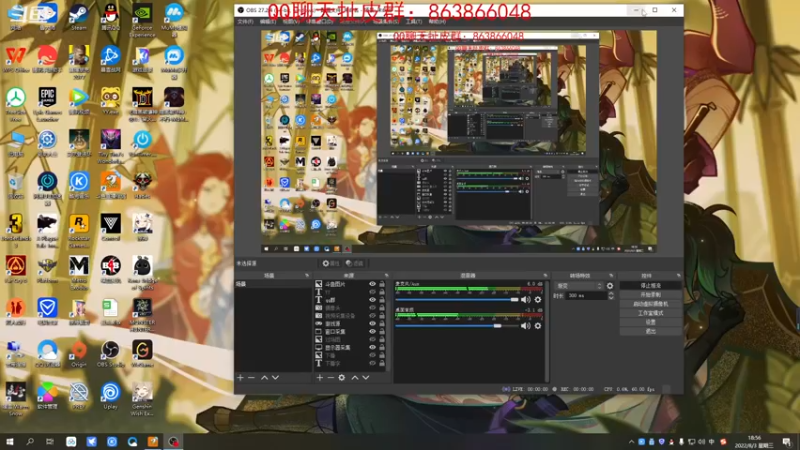Pop out the Scenes dock panel

[x=307, y=276]
